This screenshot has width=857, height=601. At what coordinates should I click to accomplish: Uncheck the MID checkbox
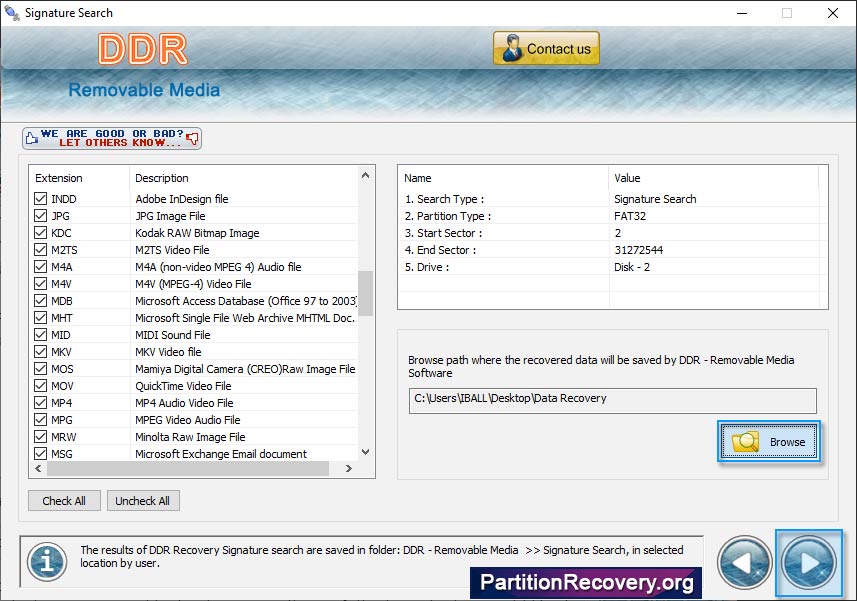click(x=40, y=334)
